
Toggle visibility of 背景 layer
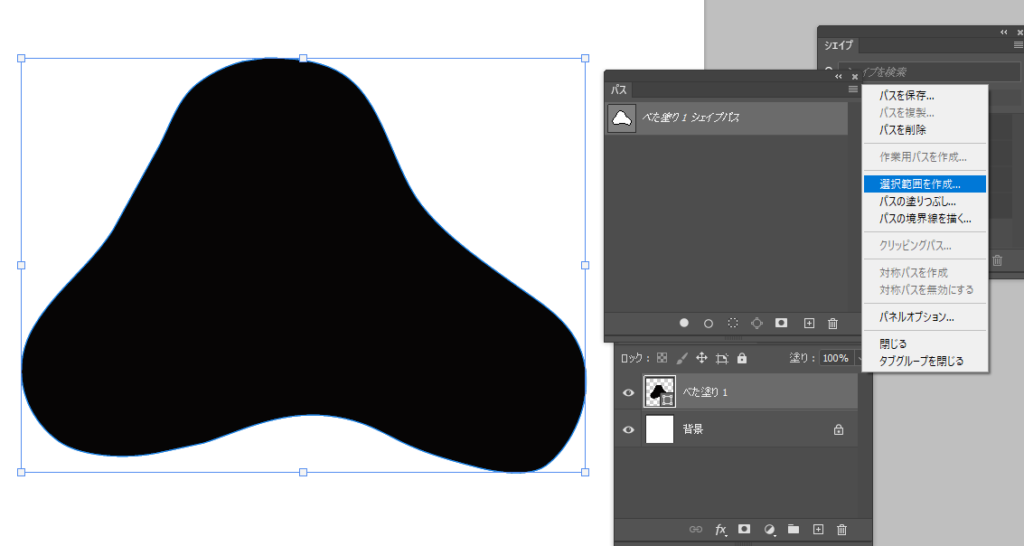[x=628, y=430]
